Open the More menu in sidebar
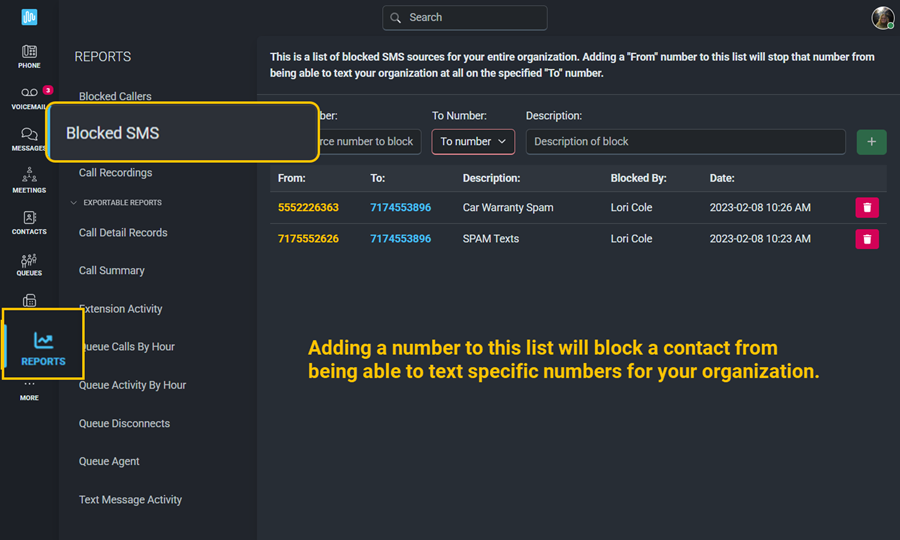Image resolution: width=900 pixels, height=540 pixels. [x=29, y=389]
